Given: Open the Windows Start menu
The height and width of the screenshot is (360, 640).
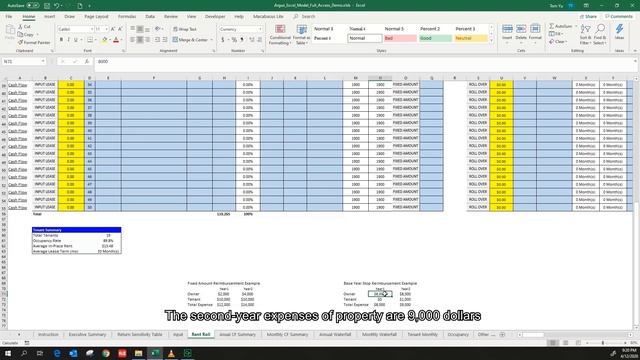Looking at the screenshot, I should coord(7,353).
